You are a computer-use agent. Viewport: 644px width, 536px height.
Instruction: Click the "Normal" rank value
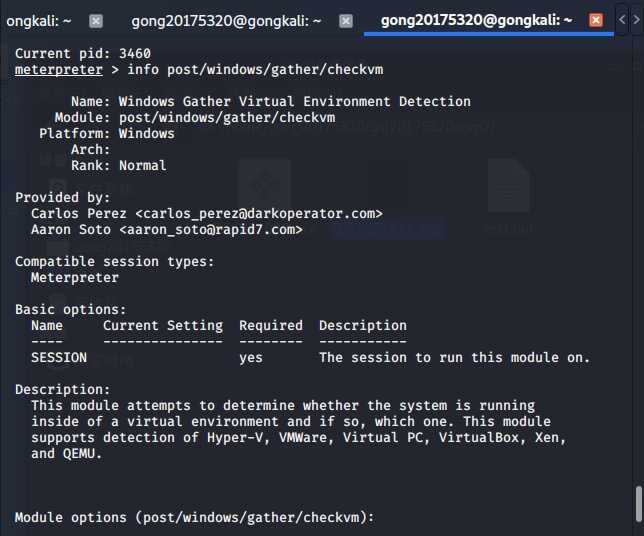[x=143, y=165]
